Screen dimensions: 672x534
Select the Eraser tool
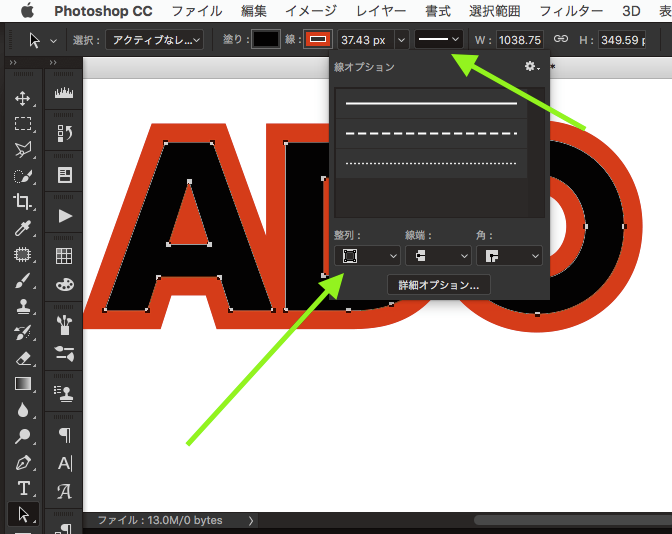[23, 358]
